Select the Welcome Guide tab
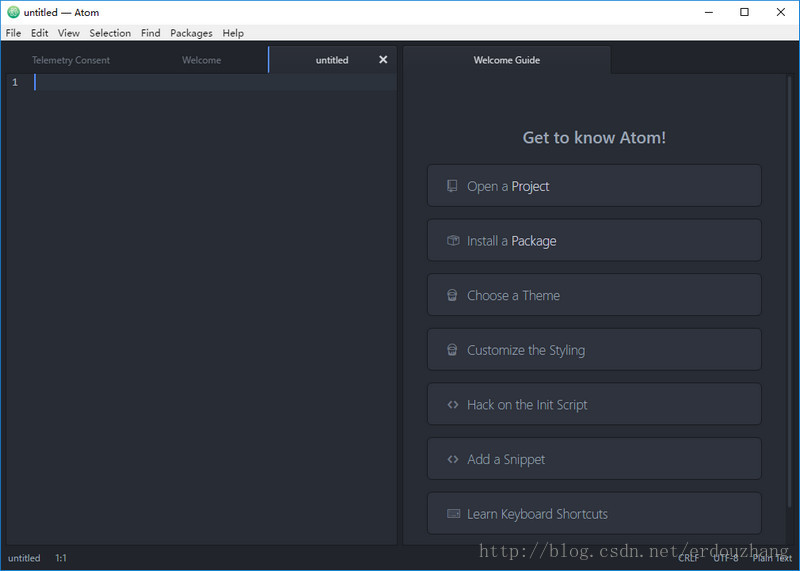Image resolution: width=800 pixels, height=571 pixels. tap(507, 60)
